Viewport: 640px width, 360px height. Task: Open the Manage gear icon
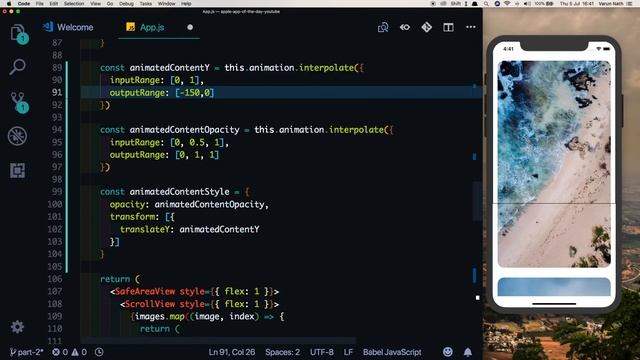[x=17, y=327]
